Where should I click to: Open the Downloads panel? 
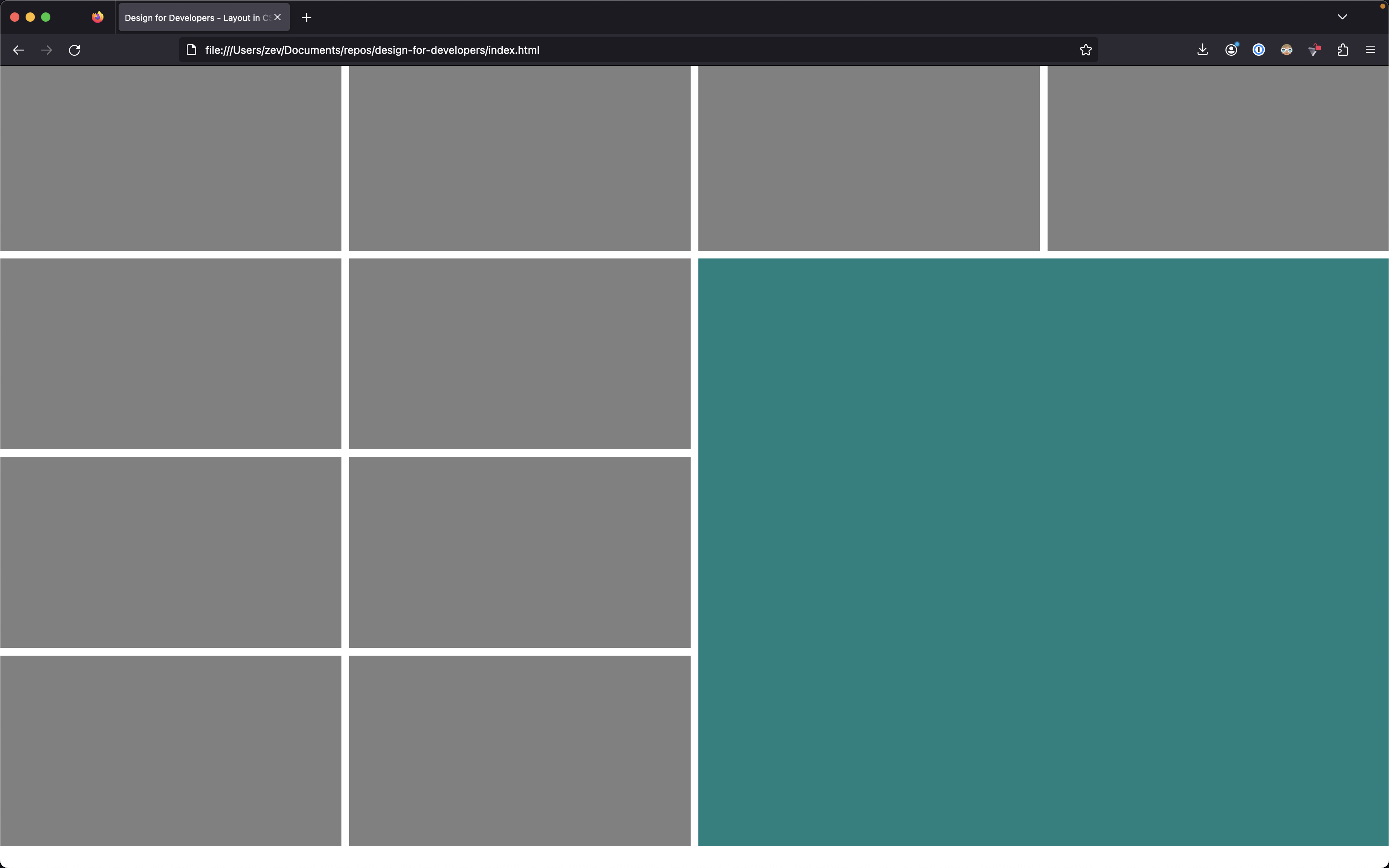[x=1203, y=50]
